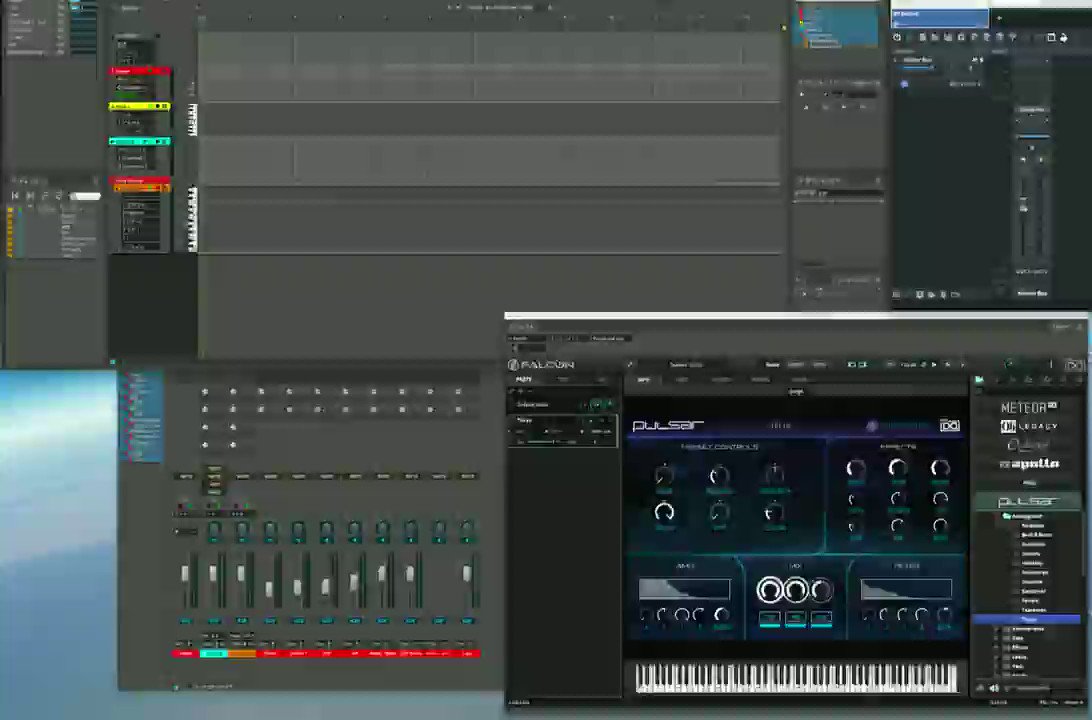Click the first large LFO knob in Pulsar
This screenshot has height=720, width=1092.
(x=770, y=590)
